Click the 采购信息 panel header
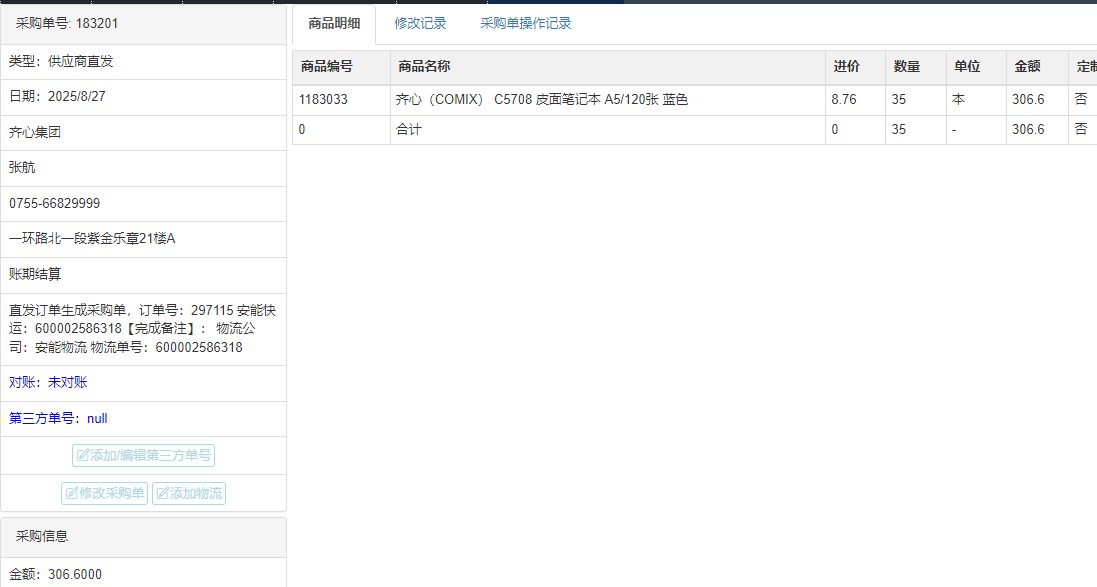The width and height of the screenshot is (1097, 587). pos(143,537)
